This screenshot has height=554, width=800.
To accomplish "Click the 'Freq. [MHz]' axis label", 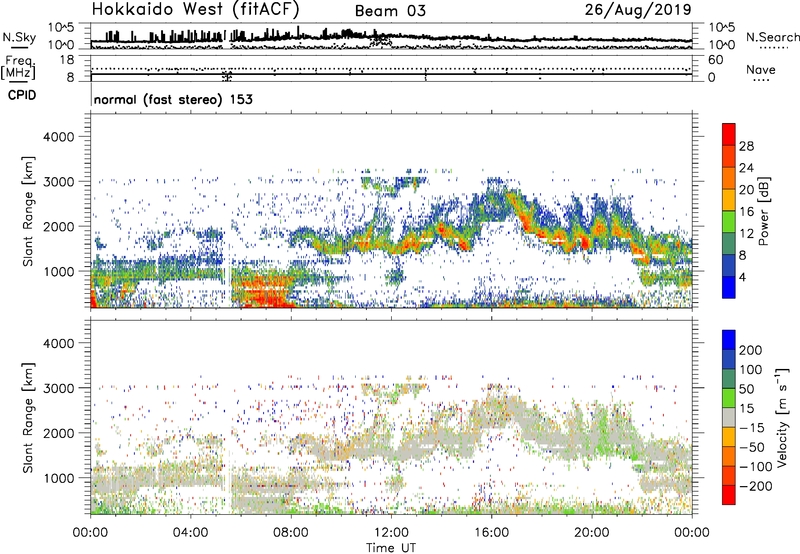I will [x=19, y=67].
